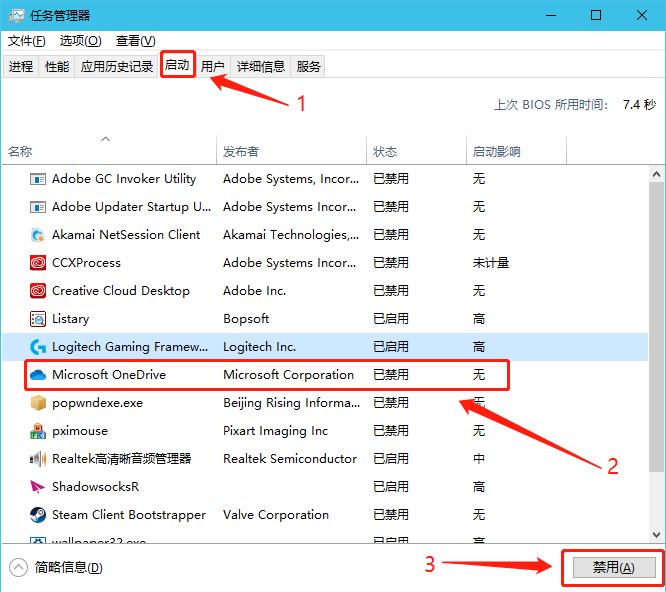The height and width of the screenshot is (592, 666).
Task: Open the 选项(O) menu
Action: (x=81, y=41)
